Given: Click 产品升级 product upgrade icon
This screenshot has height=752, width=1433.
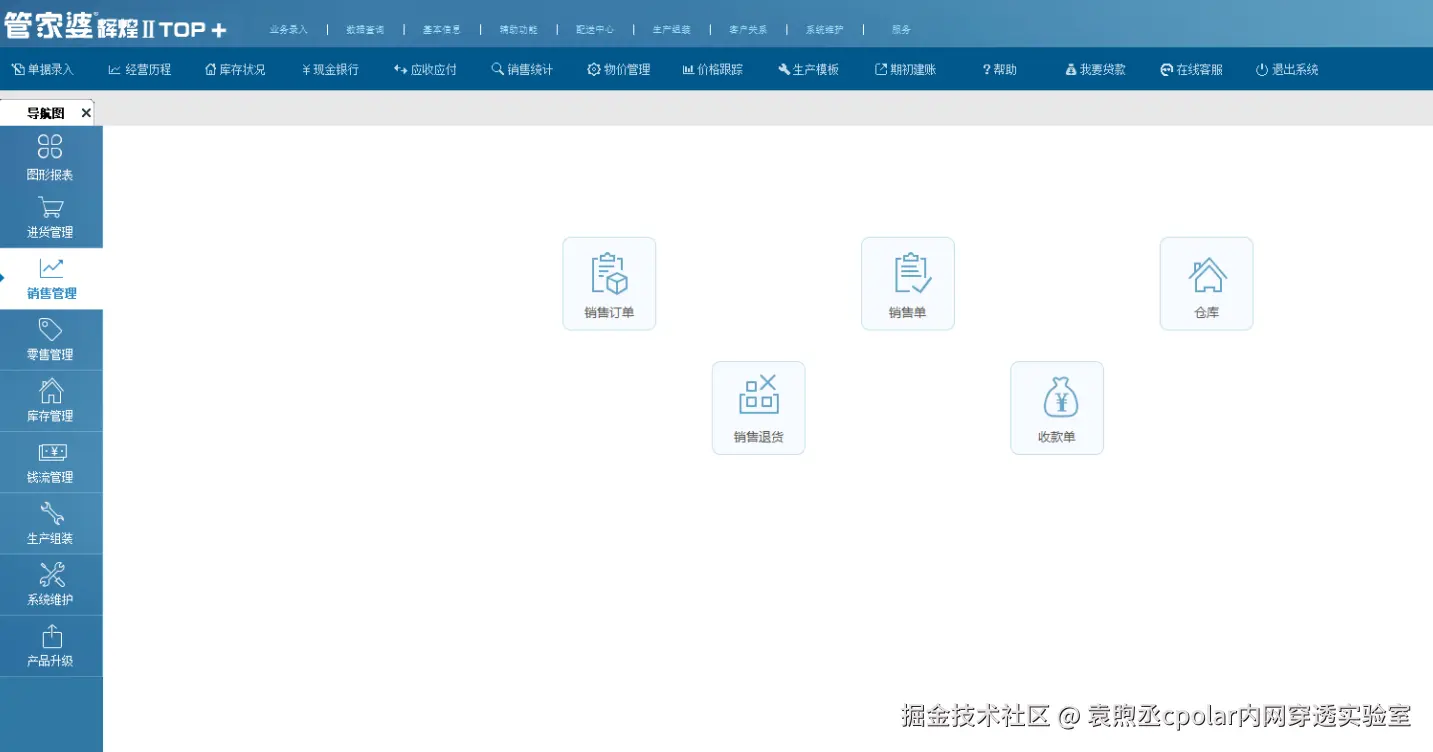Looking at the screenshot, I should (x=50, y=646).
